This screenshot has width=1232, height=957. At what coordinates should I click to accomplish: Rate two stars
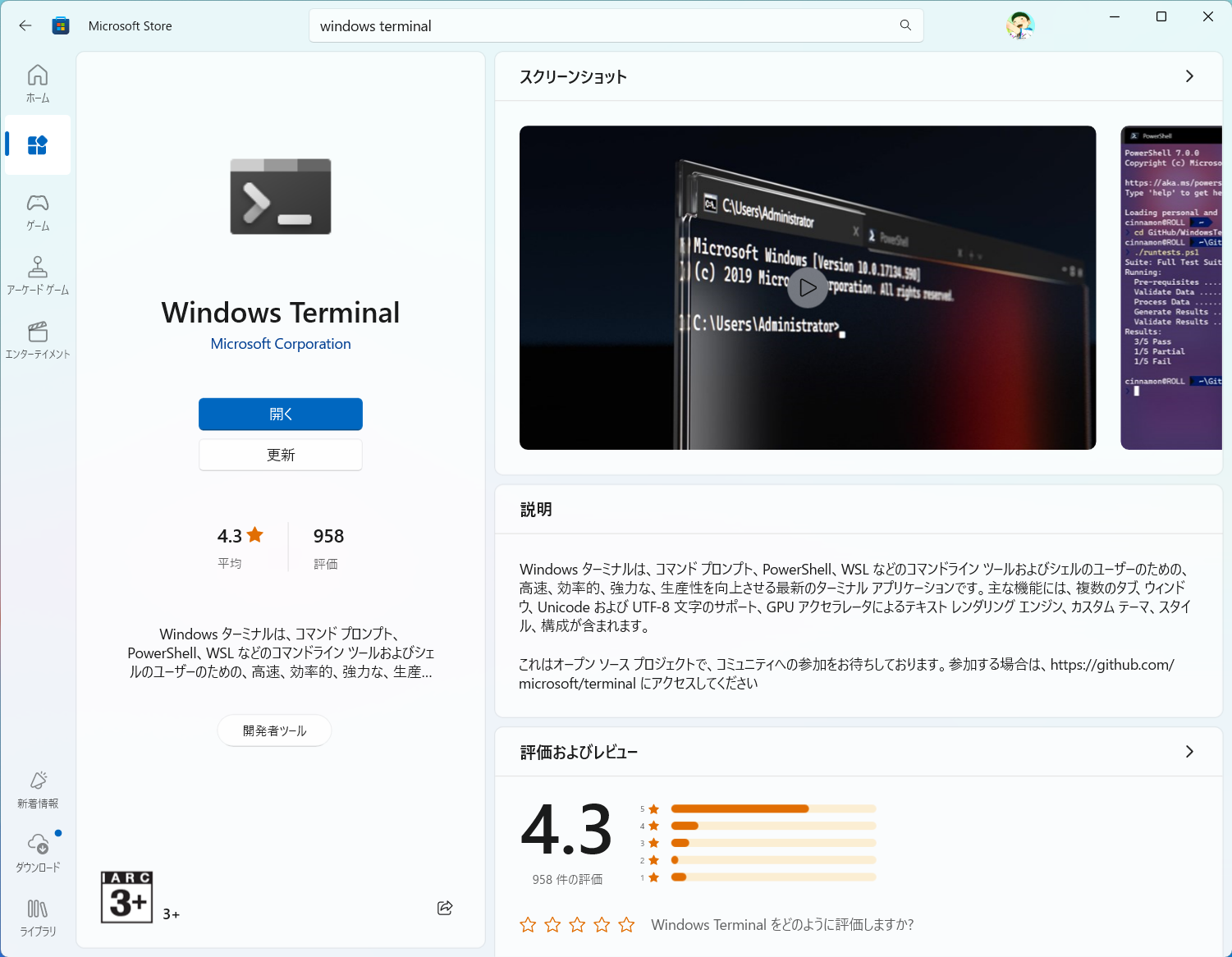pyautogui.click(x=552, y=925)
